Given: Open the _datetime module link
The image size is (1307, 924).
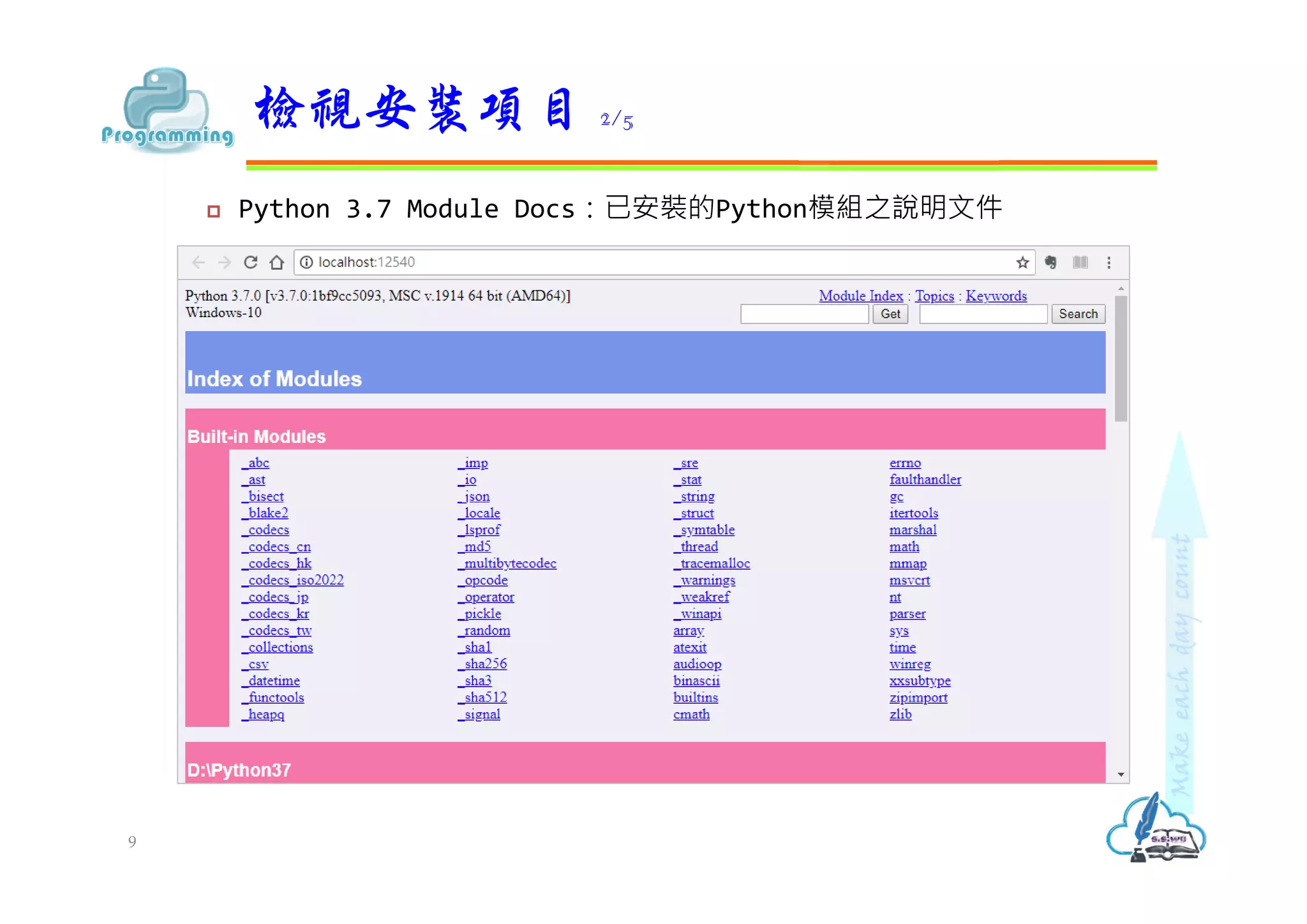Looking at the screenshot, I should [x=271, y=681].
